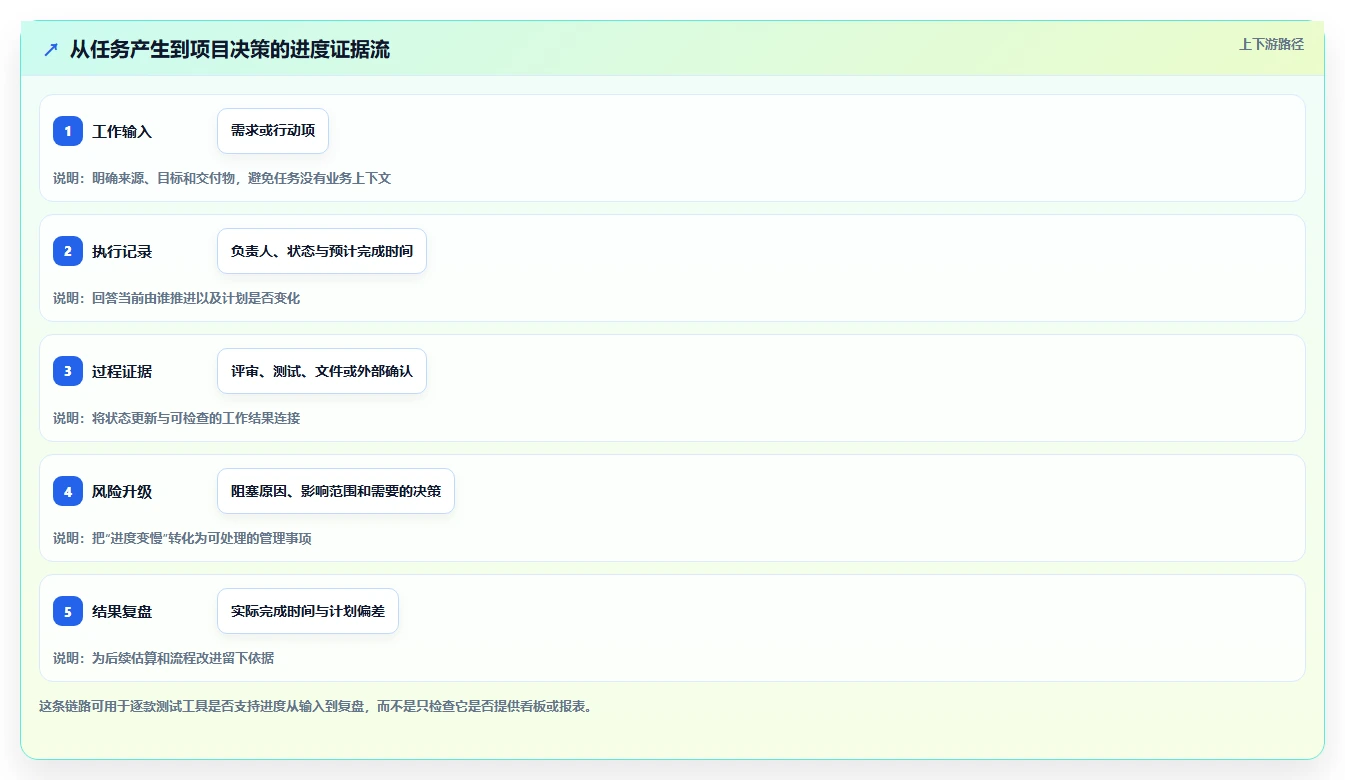Image resolution: width=1345 pixels, height=780 pixels.
Task: Click the note 回答当前由谁推进以及计划是否变化
Action: 177,298
